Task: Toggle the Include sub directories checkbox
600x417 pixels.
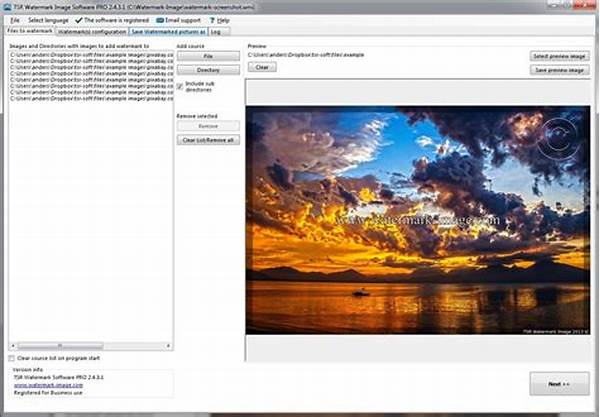Action: 180,86
